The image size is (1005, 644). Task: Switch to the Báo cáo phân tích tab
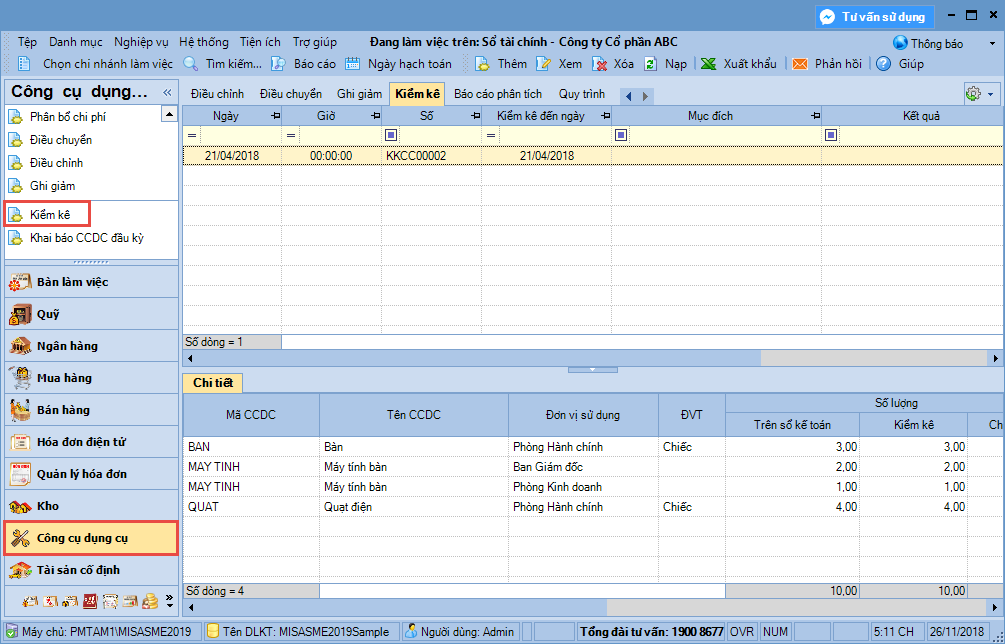pyautogui.click(x=497, y=94)
